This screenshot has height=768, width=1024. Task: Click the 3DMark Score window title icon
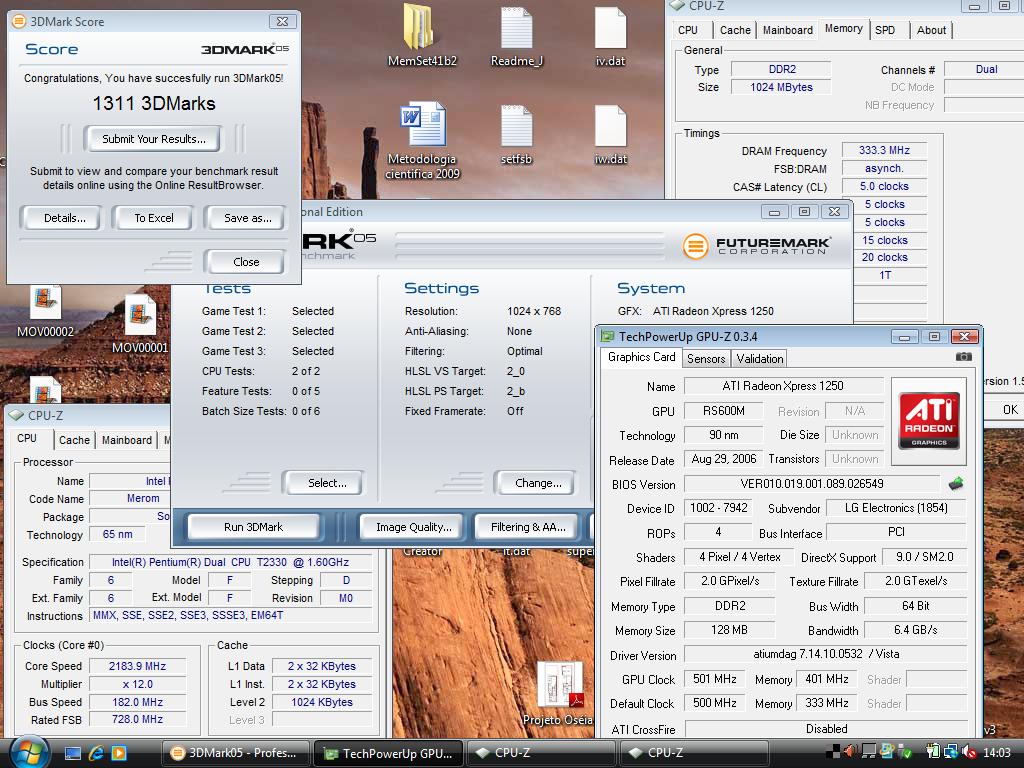(x=19, y=21)
